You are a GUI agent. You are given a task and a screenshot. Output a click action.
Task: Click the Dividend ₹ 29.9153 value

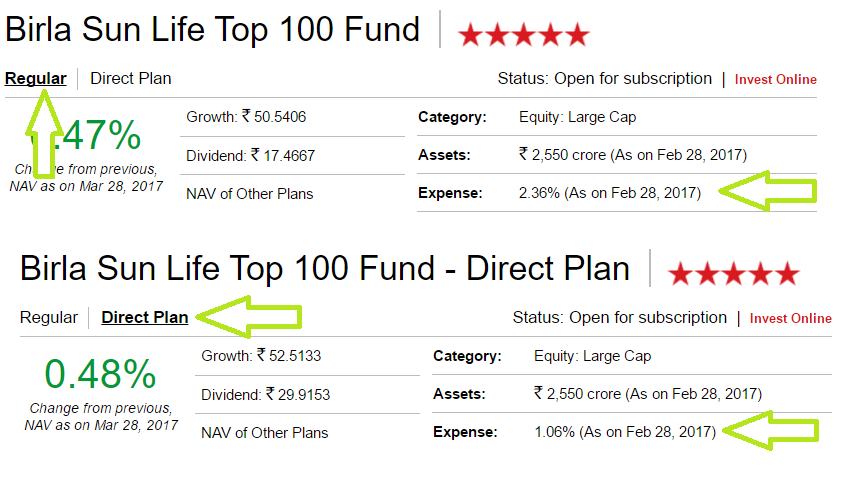266,395
